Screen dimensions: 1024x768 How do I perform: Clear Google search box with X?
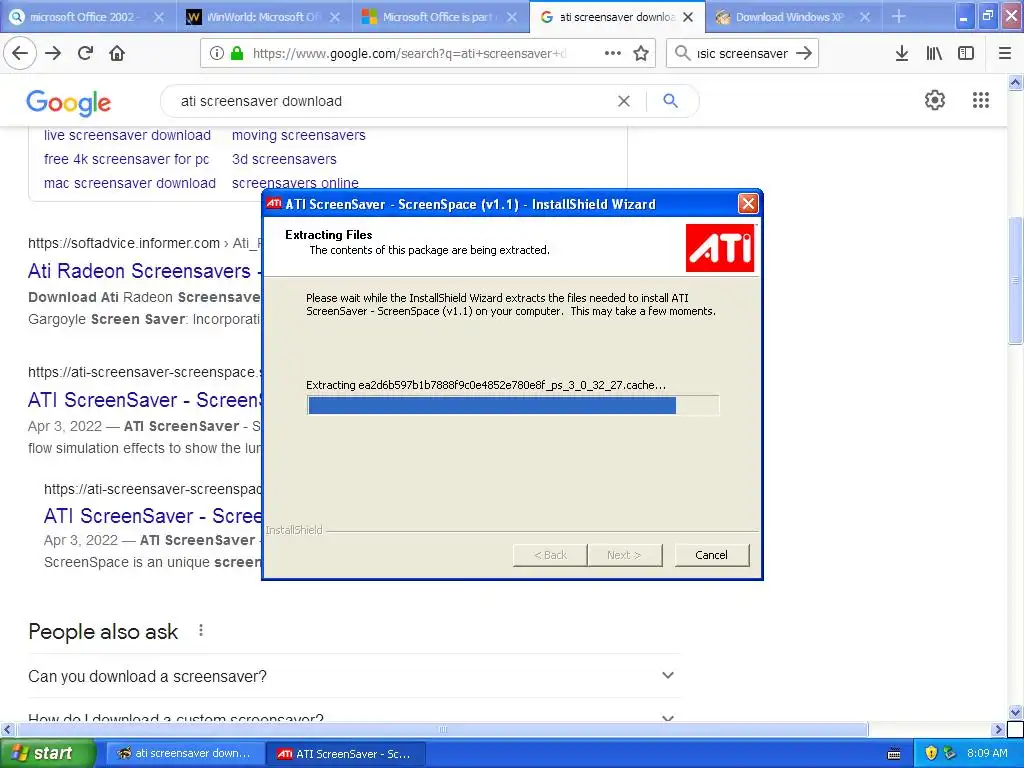click(x=624, y=101)
